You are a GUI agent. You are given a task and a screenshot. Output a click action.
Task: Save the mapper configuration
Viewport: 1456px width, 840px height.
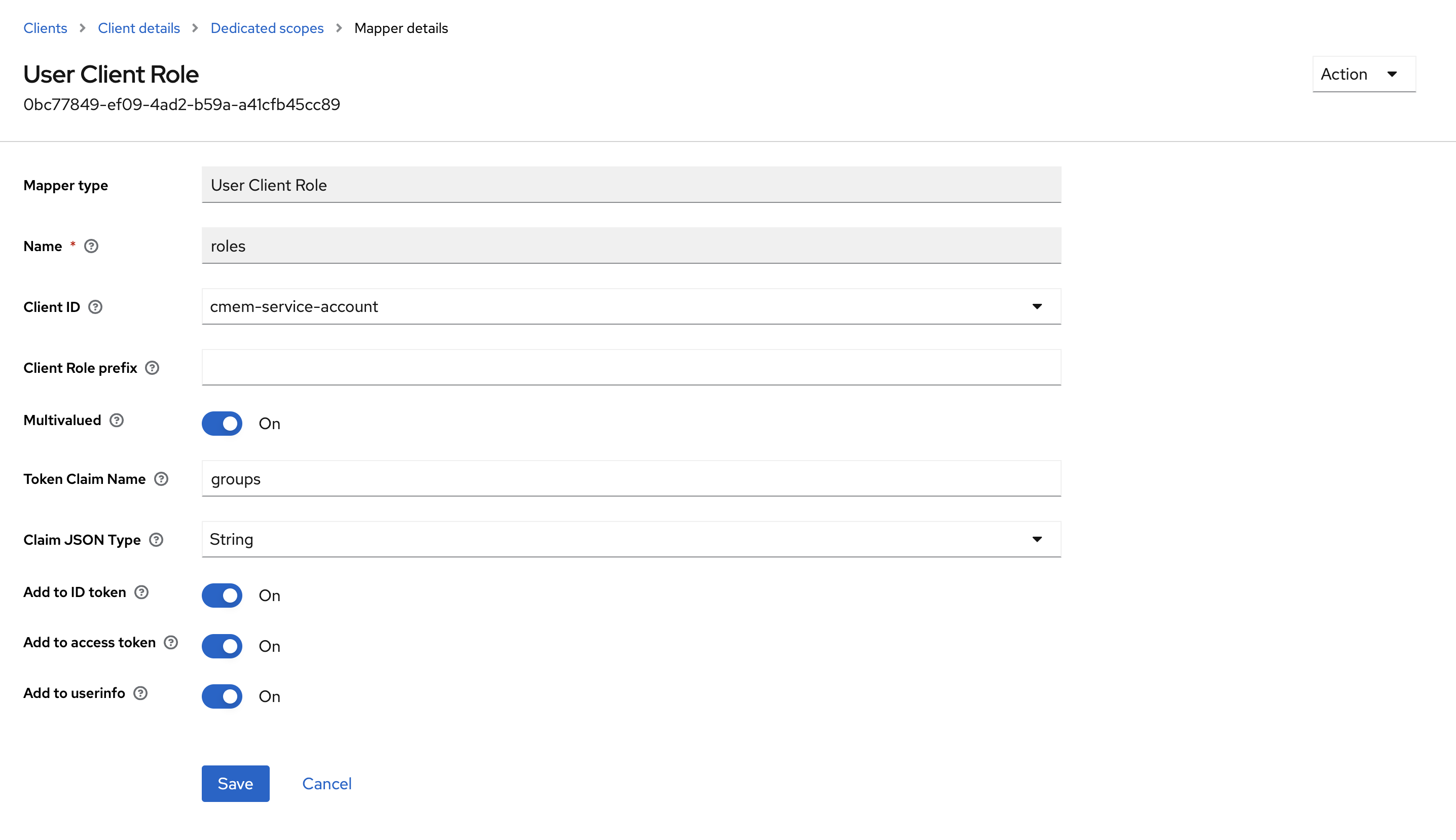coord(235,784)
